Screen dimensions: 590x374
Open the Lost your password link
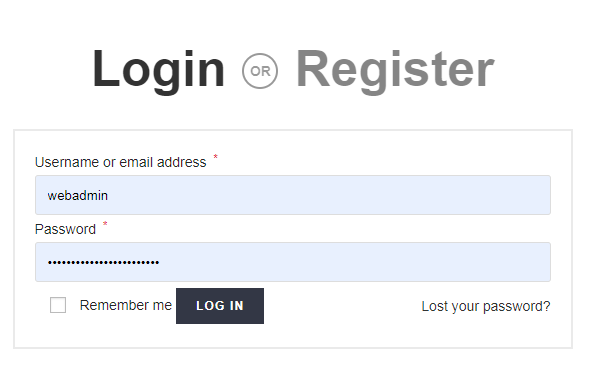click(486, 306)
